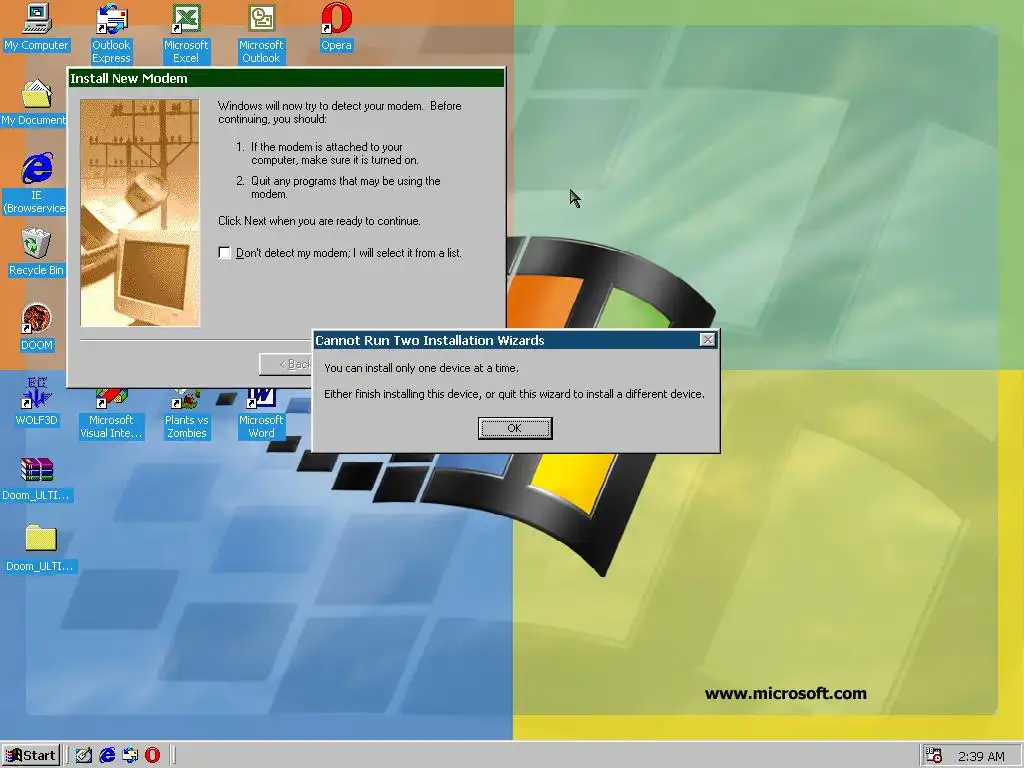Viewport: 1024px width, 768px height.
Task: Launch the Opera desktop shortcut
Action: point(336,27)
